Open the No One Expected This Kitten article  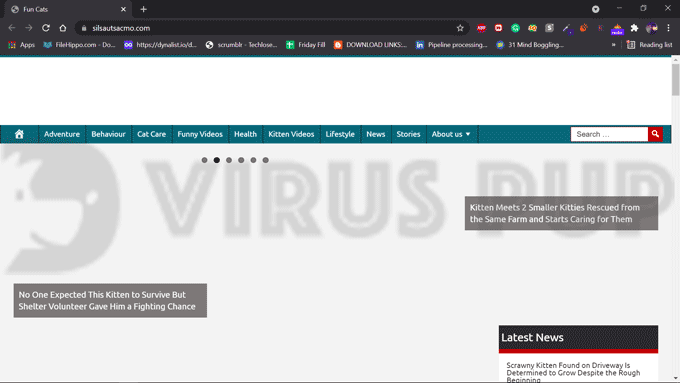110,300
